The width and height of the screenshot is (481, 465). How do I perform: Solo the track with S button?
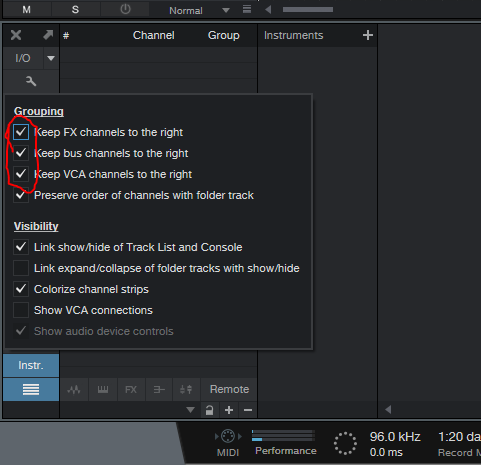(75, 10)
